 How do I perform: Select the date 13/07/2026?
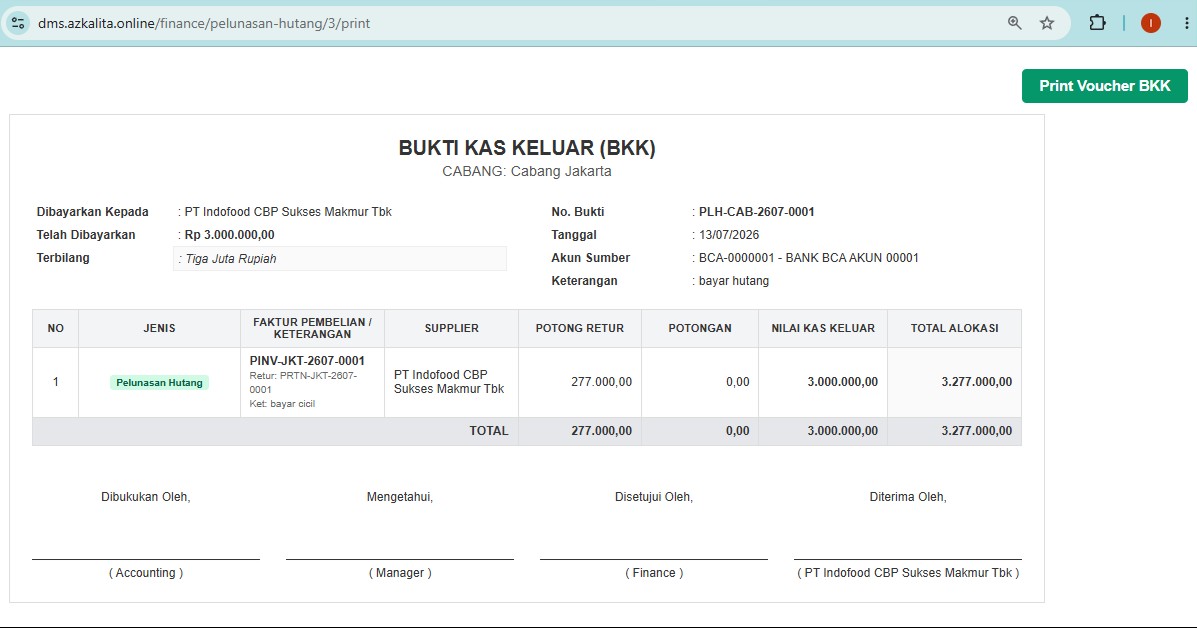pyautogui.click(x=729, y=235)
